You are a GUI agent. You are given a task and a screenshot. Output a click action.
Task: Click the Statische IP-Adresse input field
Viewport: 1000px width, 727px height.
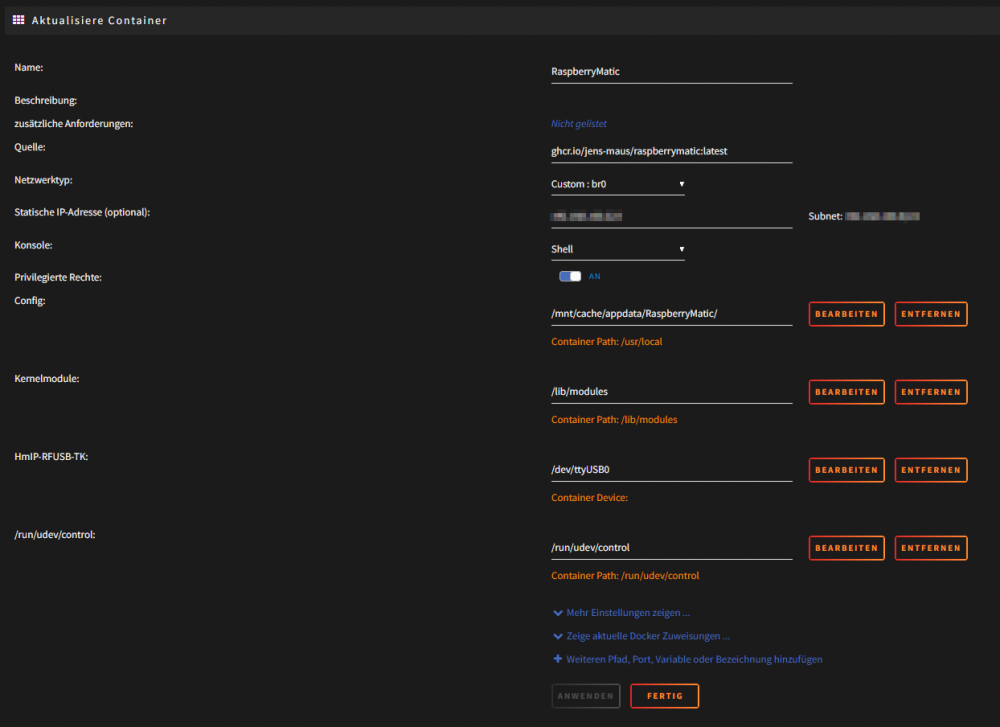(672, 217)
